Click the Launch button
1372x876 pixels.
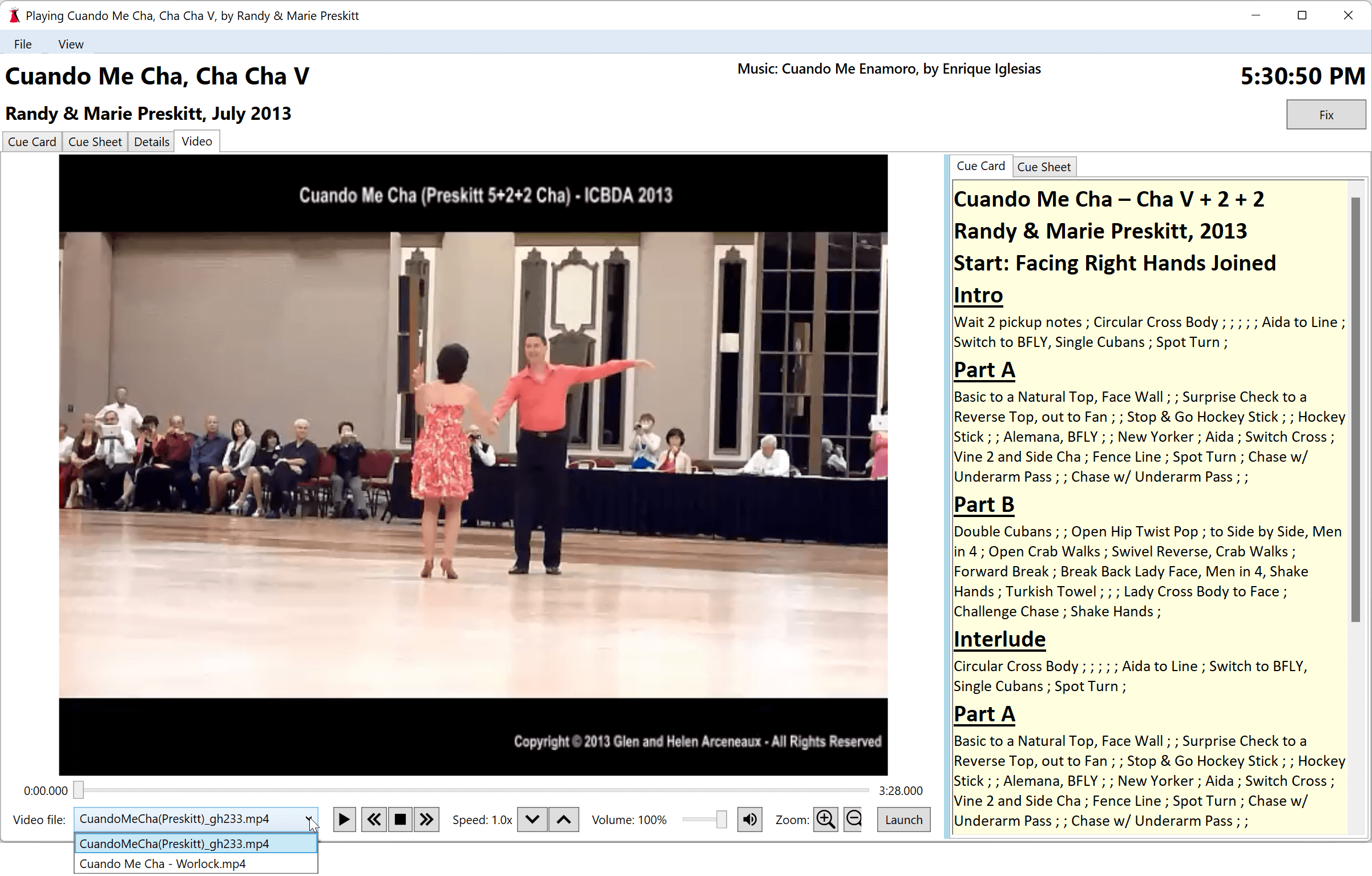point(903,819)
